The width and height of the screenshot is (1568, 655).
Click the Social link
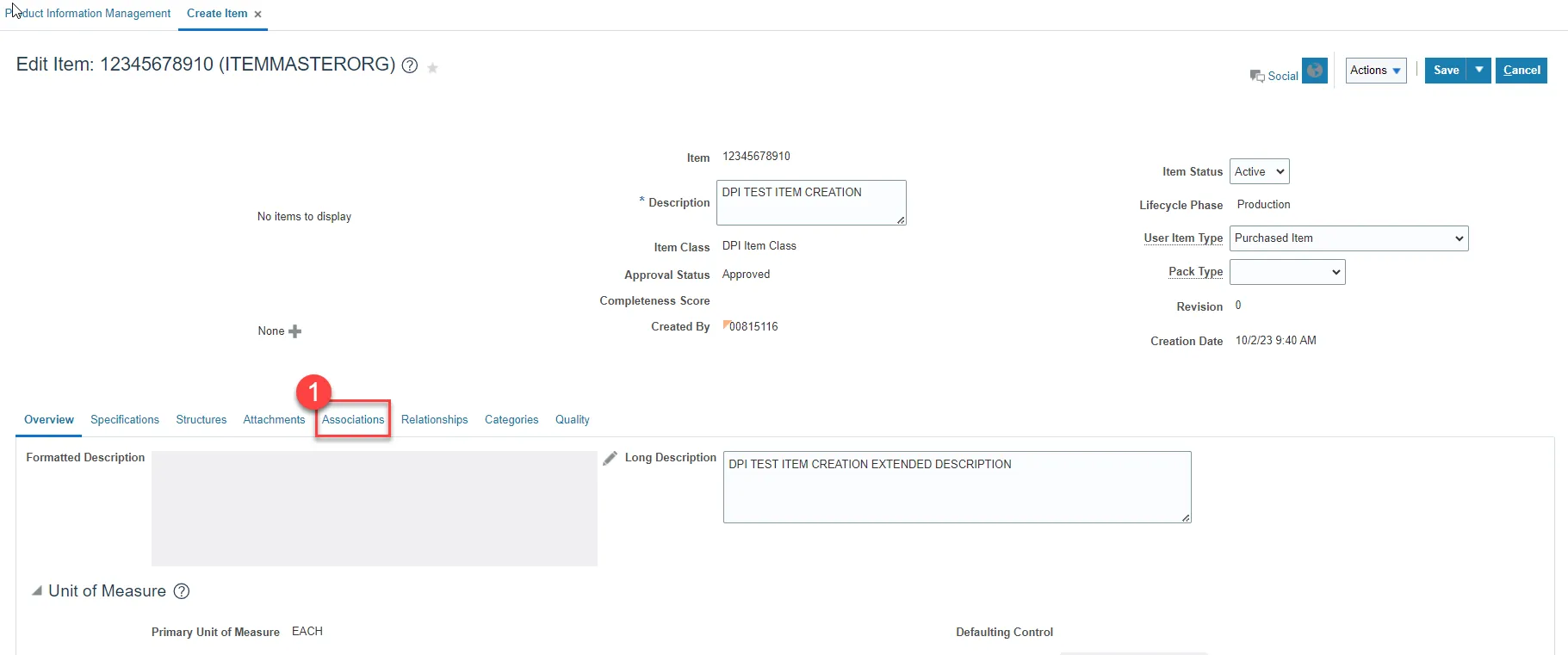(x=1283, y=76)
